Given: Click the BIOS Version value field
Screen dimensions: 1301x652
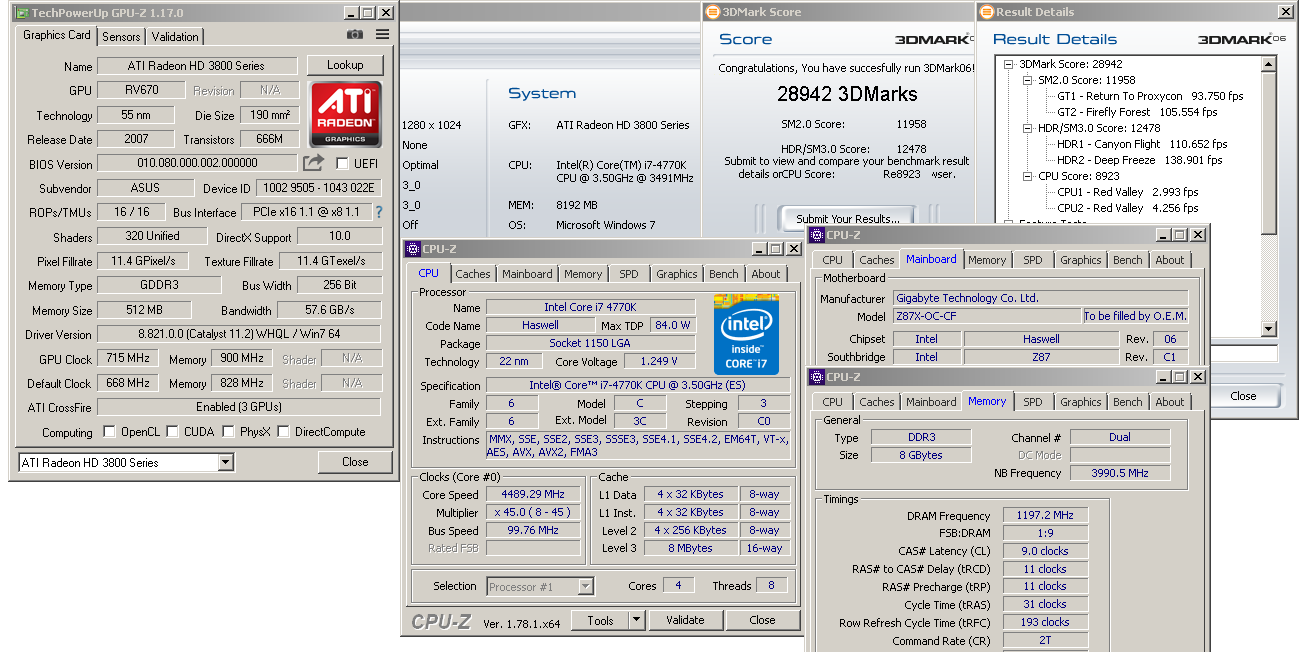Looking at the screenshot, I should coord(197,163).
